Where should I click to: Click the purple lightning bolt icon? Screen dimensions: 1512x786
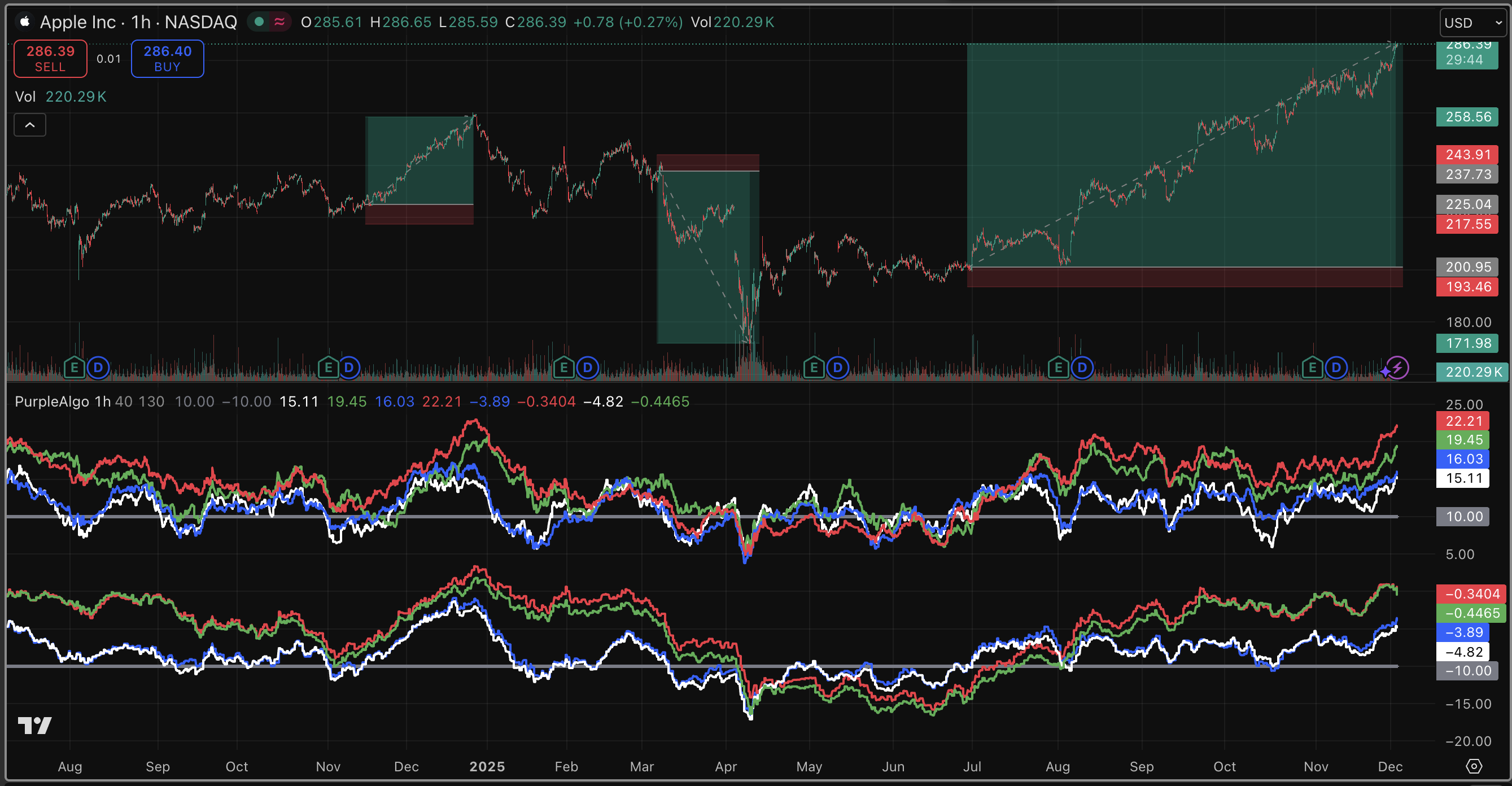[1397, 368]
